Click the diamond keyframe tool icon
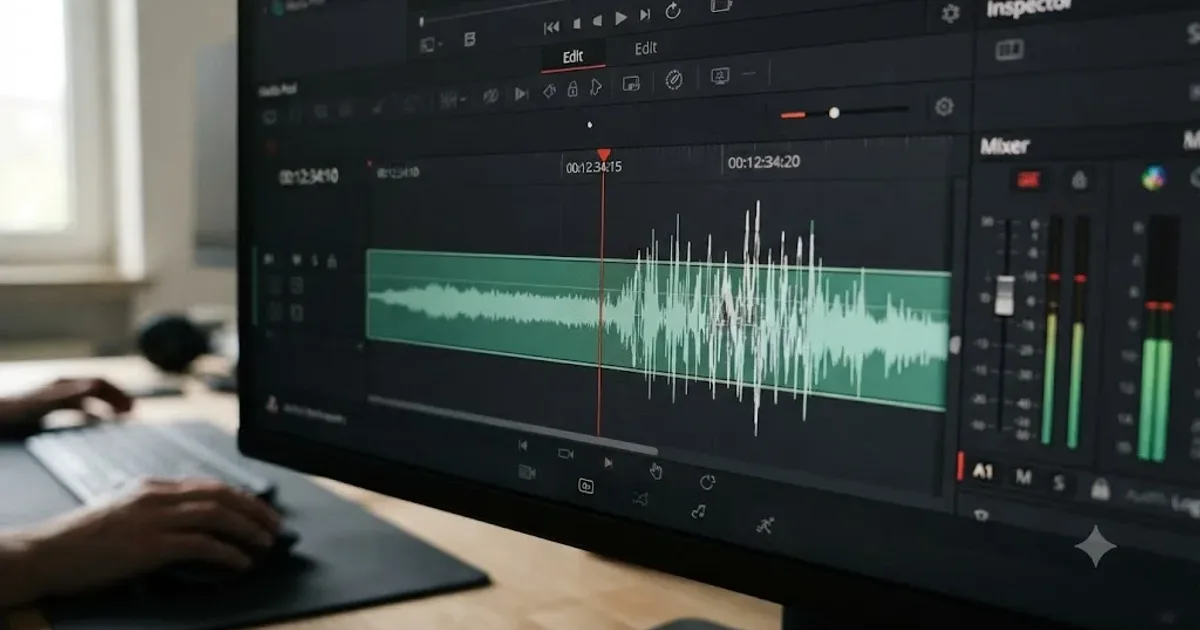Screen dimensions: 1200x630 549,91
